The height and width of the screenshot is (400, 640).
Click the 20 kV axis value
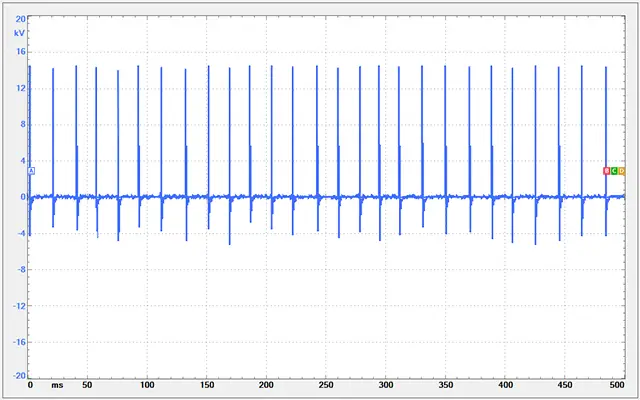coord(21,19)
